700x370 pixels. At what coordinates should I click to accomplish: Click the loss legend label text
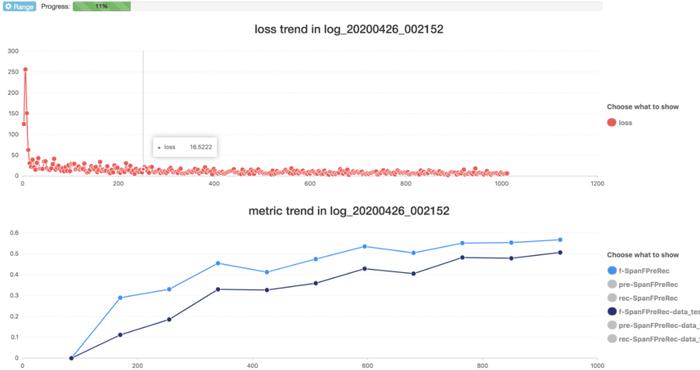(x=625, y=123)
